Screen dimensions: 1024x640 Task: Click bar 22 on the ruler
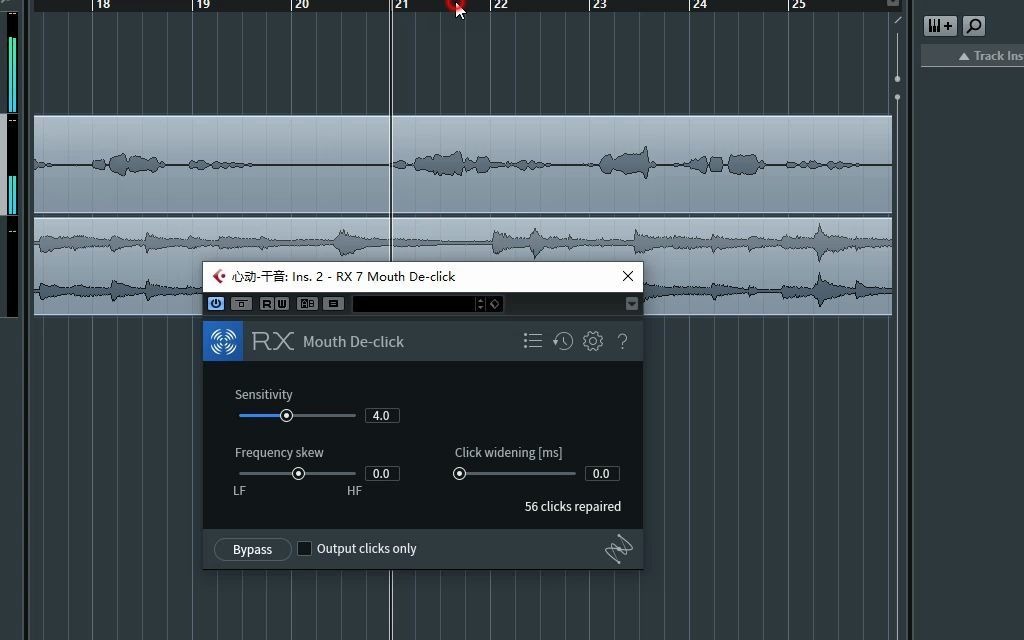[x=500, y=5]
